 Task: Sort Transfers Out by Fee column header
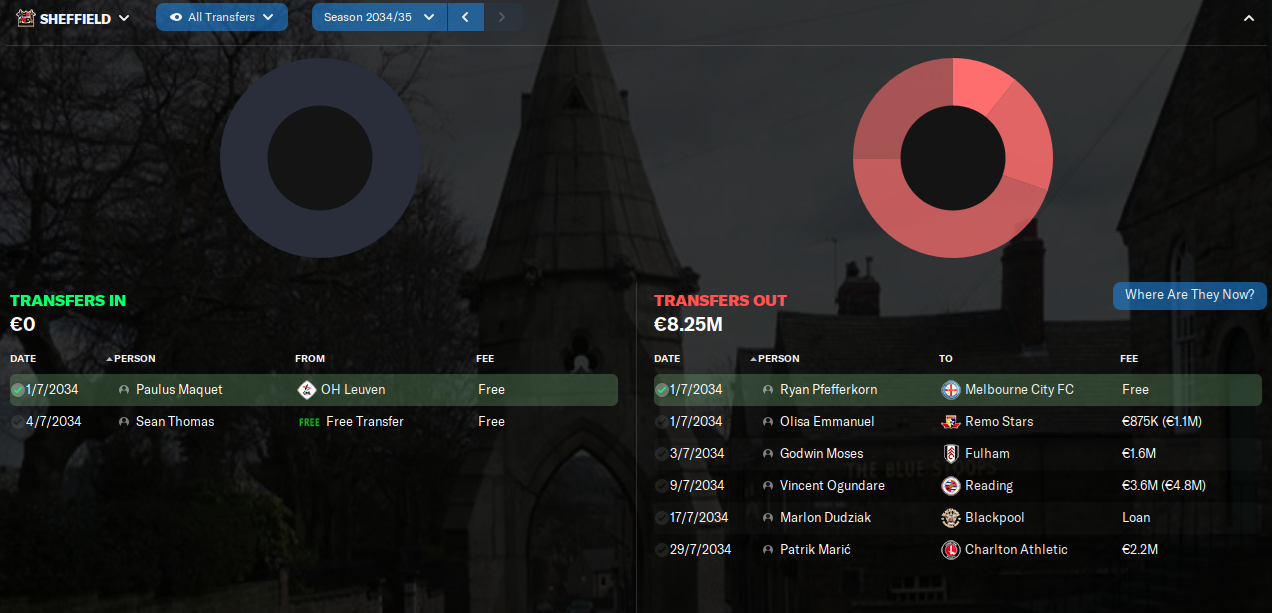[1129, 359]
